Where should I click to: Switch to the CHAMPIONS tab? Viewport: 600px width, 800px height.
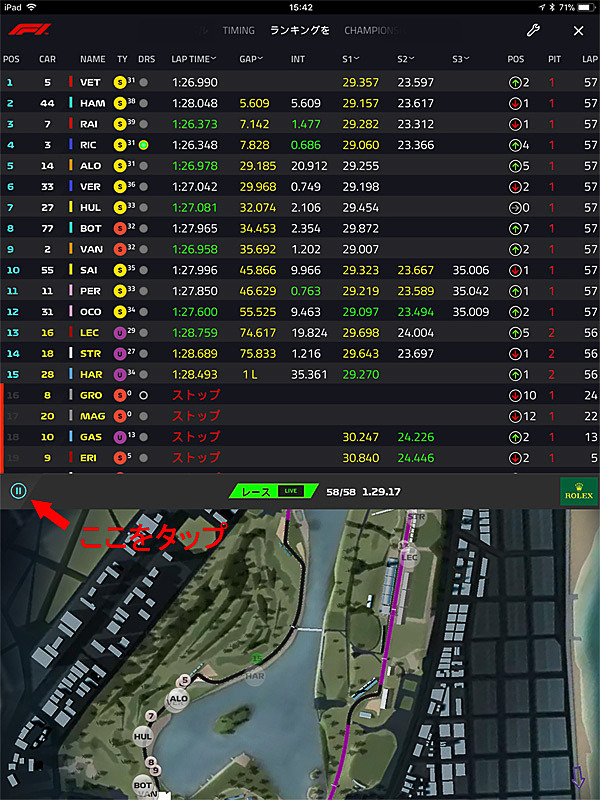coord(371,31)
